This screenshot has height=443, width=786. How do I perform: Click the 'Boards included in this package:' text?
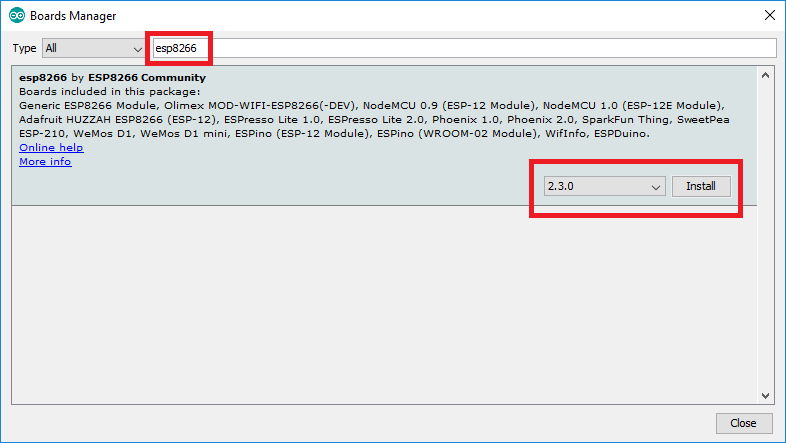coord(109,92)
